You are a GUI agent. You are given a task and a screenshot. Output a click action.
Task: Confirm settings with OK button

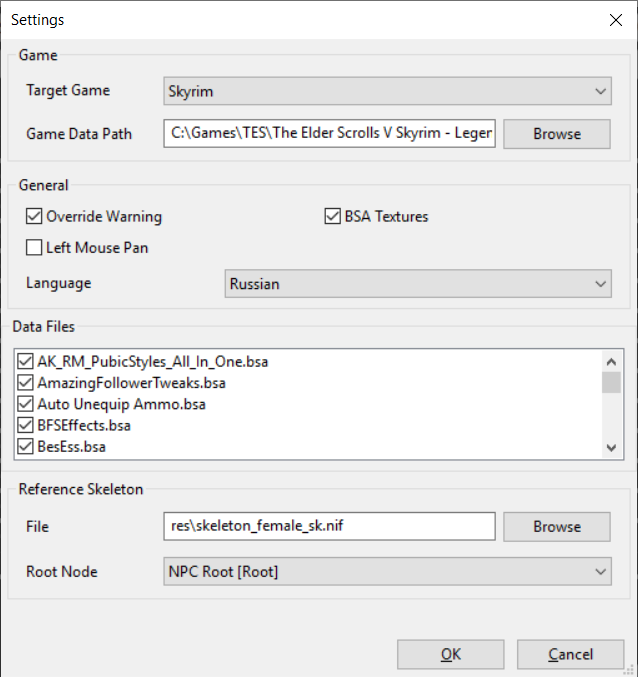[450, 655]
